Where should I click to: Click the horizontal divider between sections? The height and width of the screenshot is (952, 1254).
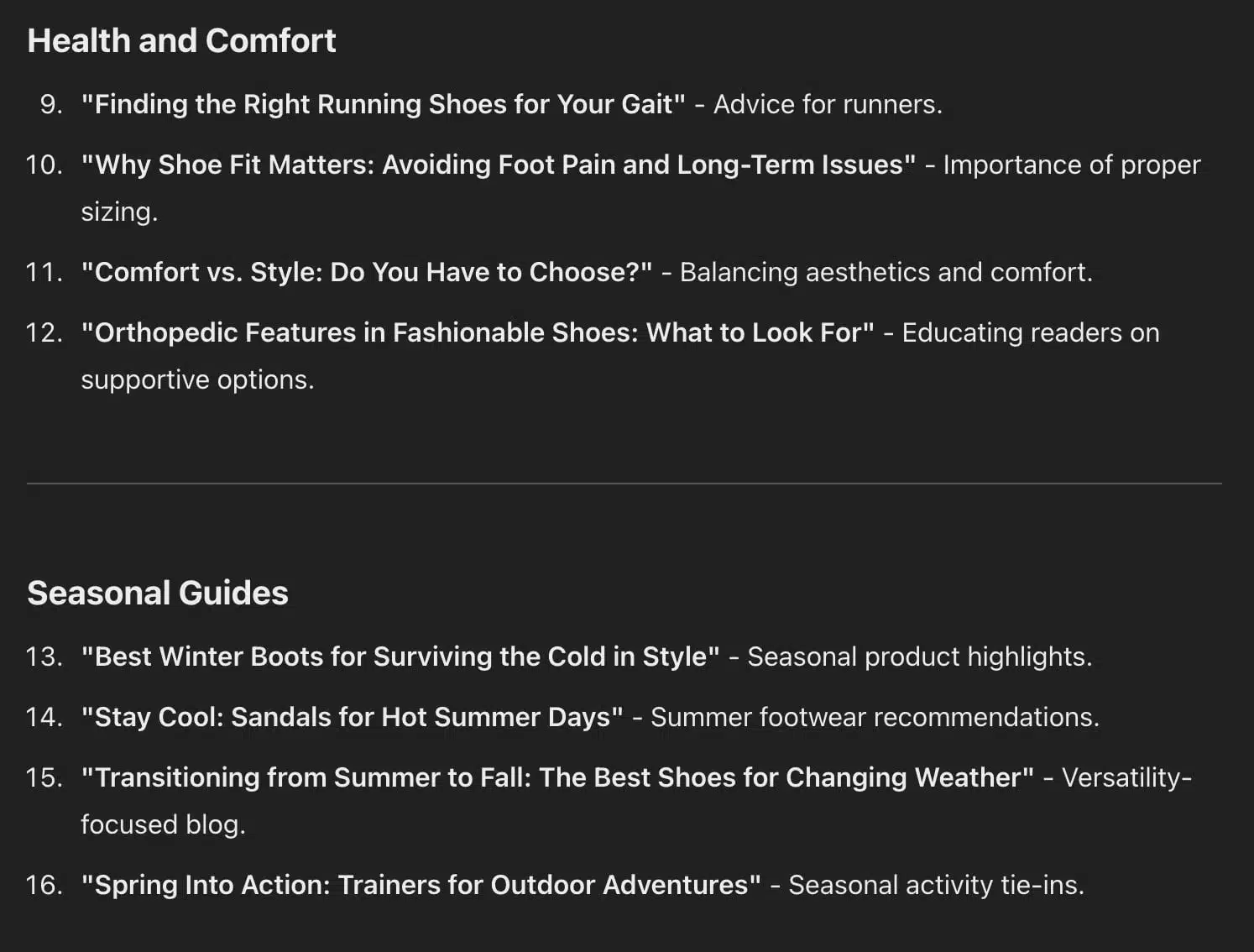[624, 484]
